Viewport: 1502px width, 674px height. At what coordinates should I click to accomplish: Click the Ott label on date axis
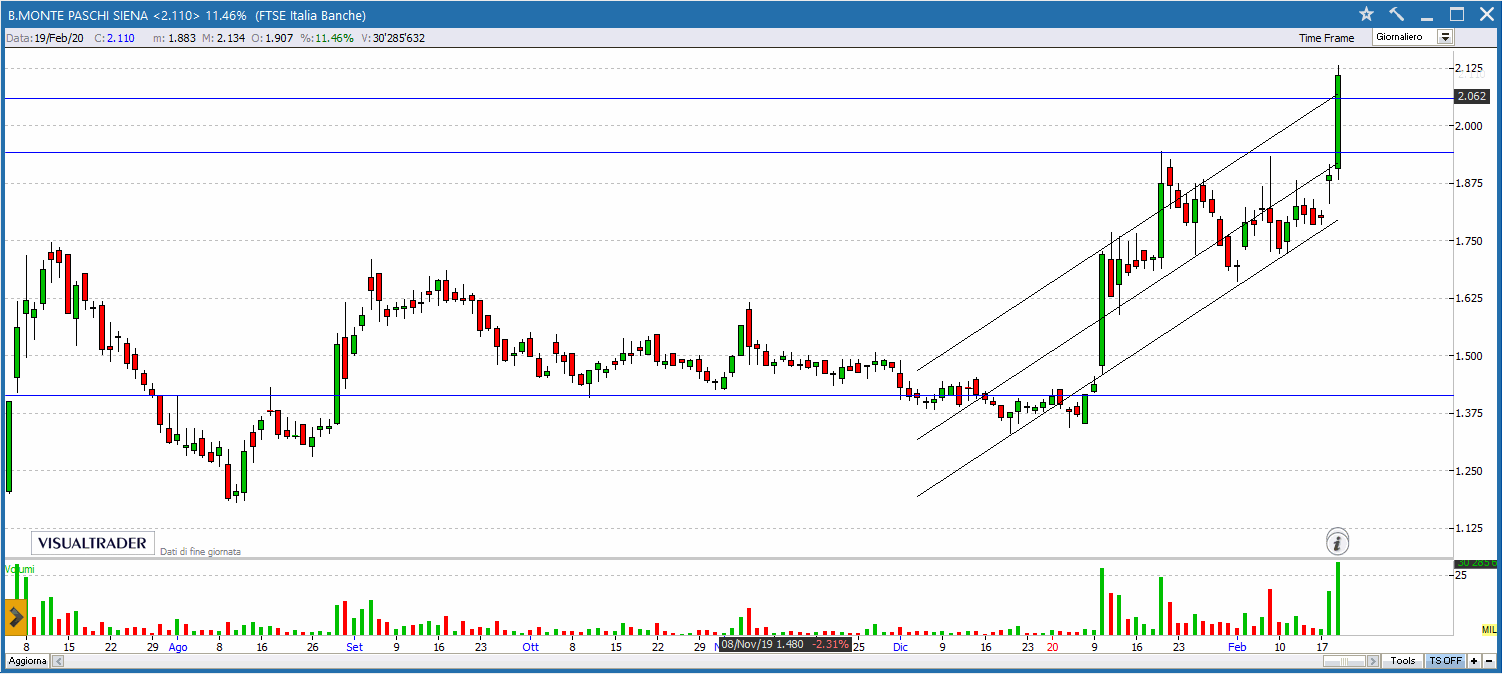530,647
